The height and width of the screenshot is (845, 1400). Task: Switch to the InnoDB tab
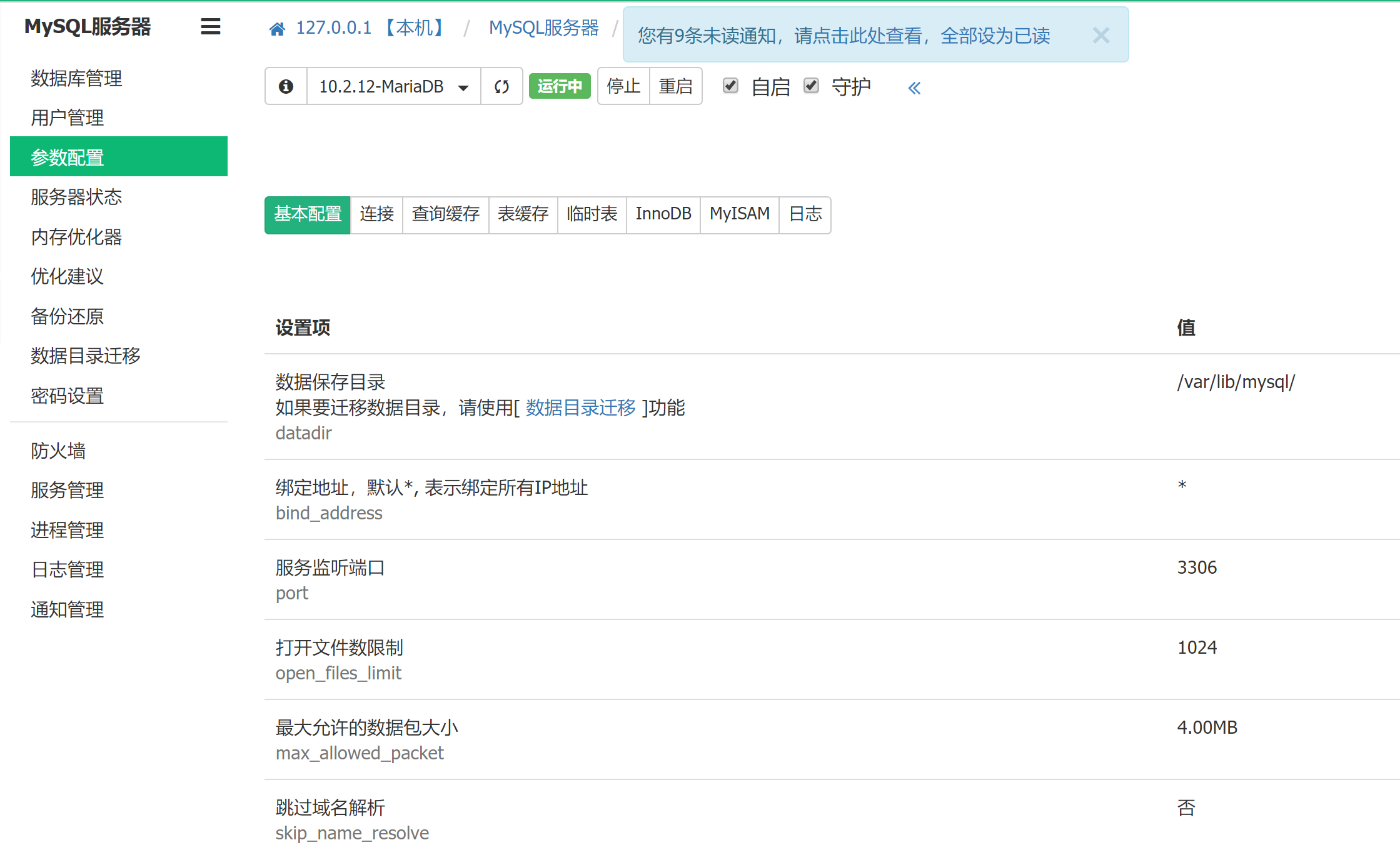pos(663,214)
